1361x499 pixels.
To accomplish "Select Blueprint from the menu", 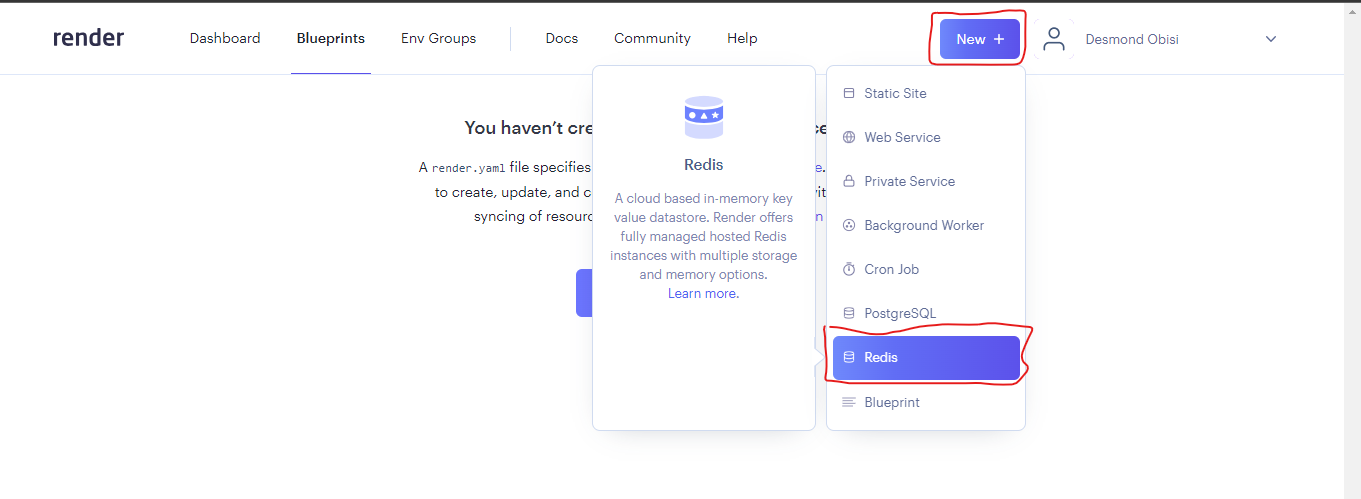I will pyautogui.click(x=926, y=402).
